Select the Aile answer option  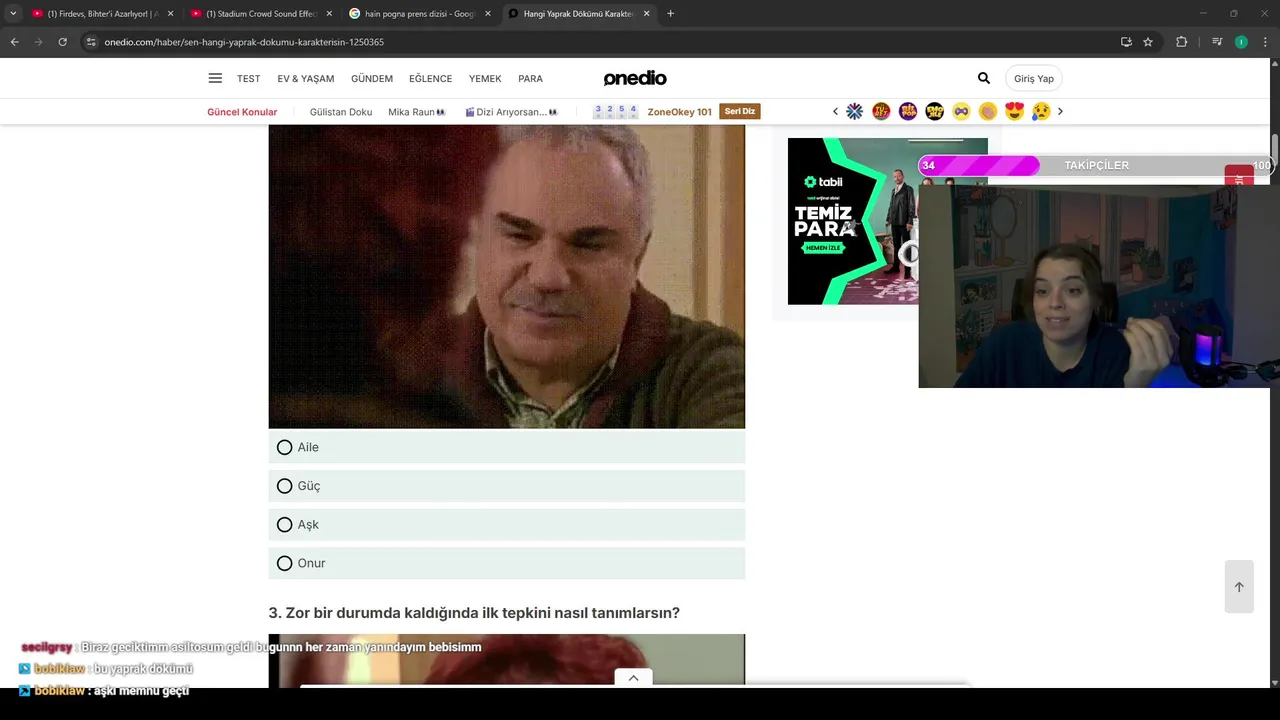(x=507, y=447)
